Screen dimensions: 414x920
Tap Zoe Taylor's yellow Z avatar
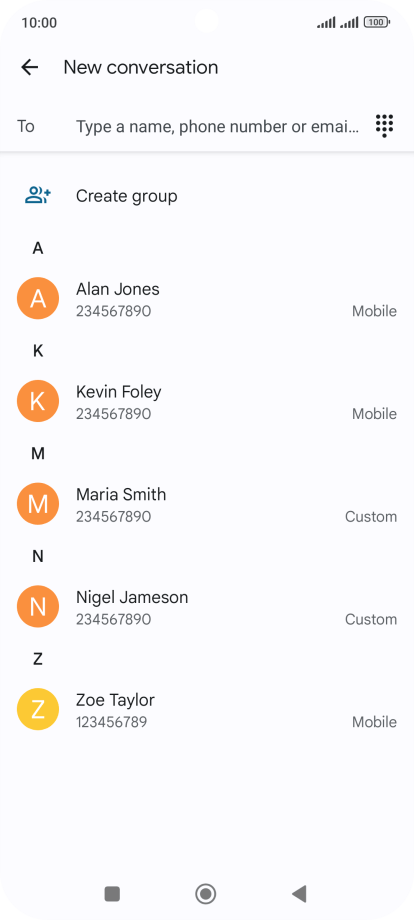[38, 709]
